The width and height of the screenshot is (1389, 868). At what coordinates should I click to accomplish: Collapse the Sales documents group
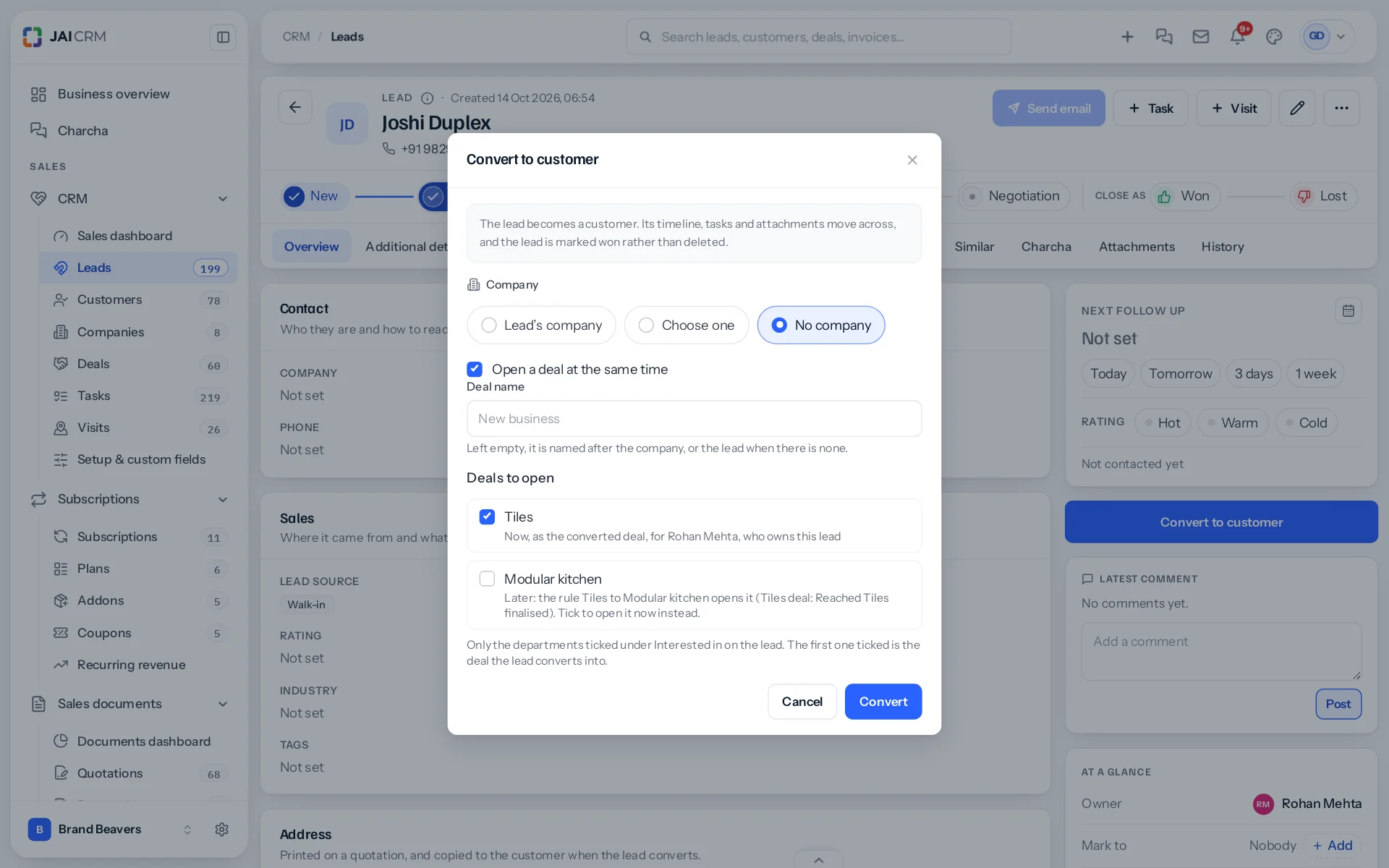(223, 705)
